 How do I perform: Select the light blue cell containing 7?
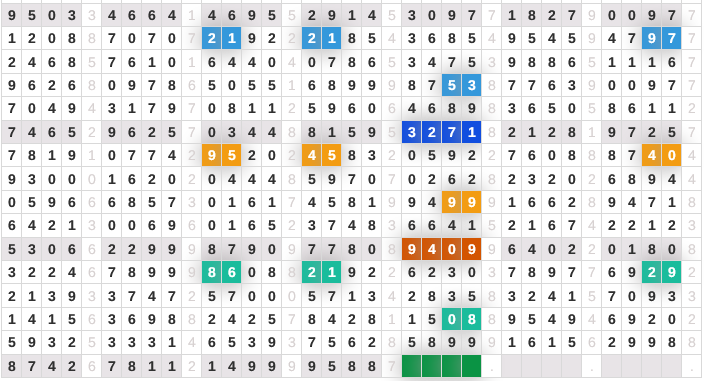coord(671,38)
